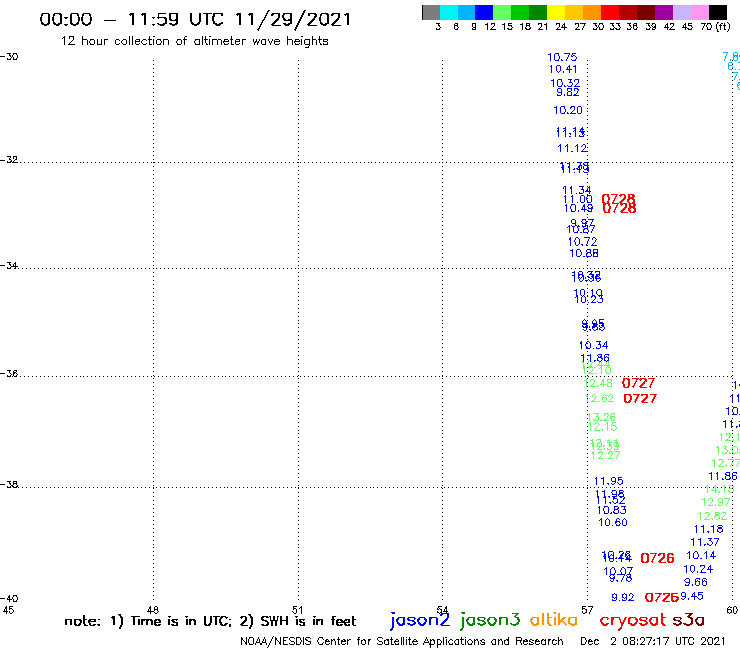
Task: Click the note 'Time is in UTC; SWH is in feet'
Action: pos(210,621)
